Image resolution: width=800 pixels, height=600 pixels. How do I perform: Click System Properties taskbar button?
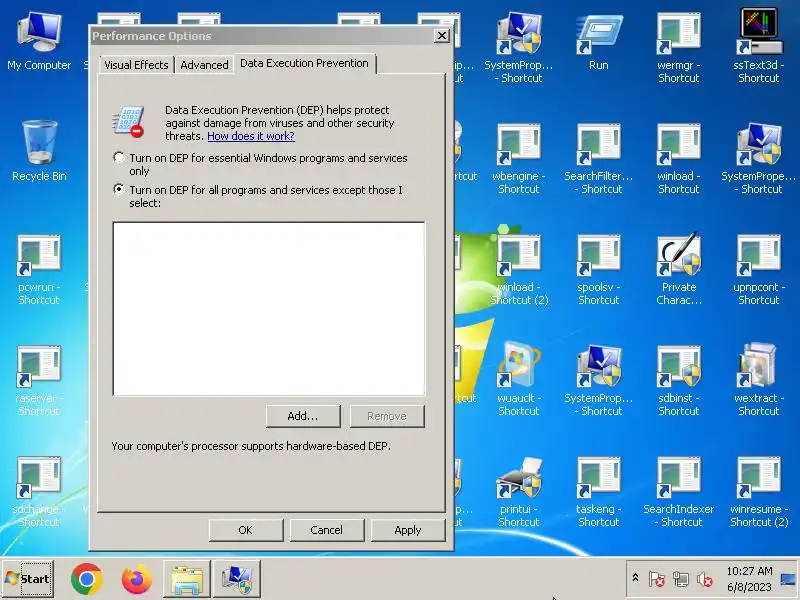pyautogui.click(x=237, y=579)
